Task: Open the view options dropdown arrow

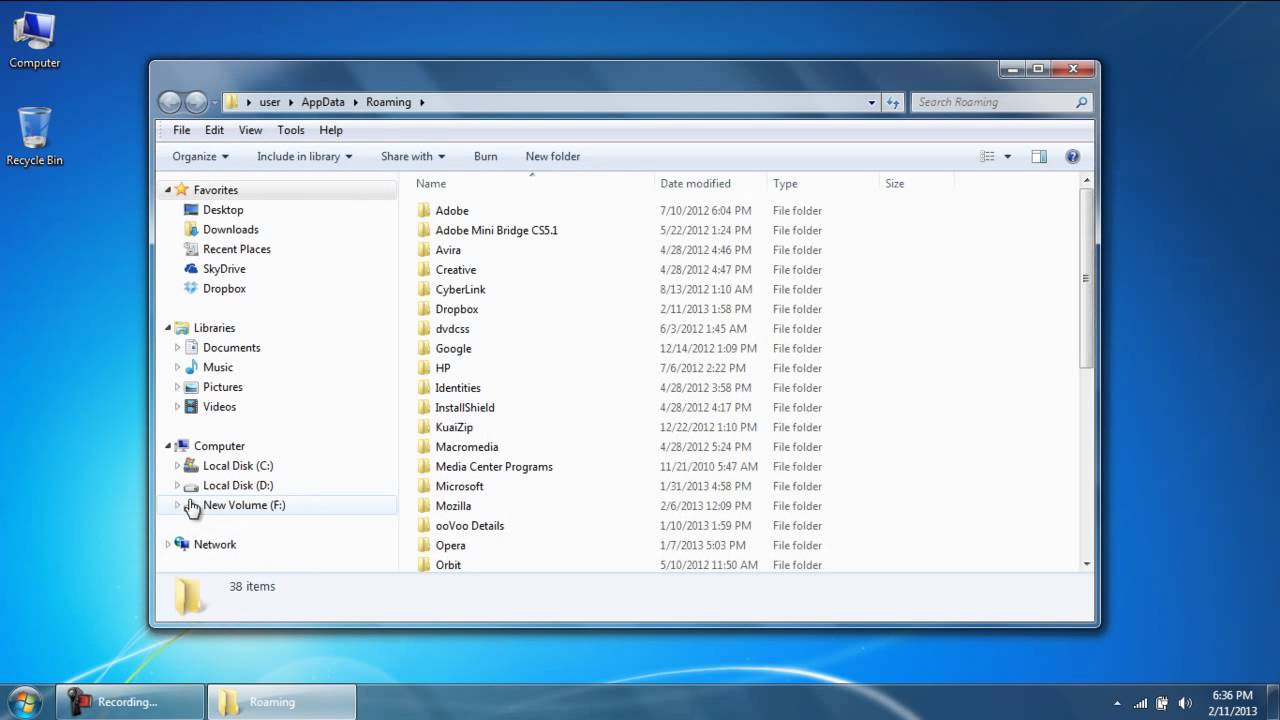Action: (1007, 157)
